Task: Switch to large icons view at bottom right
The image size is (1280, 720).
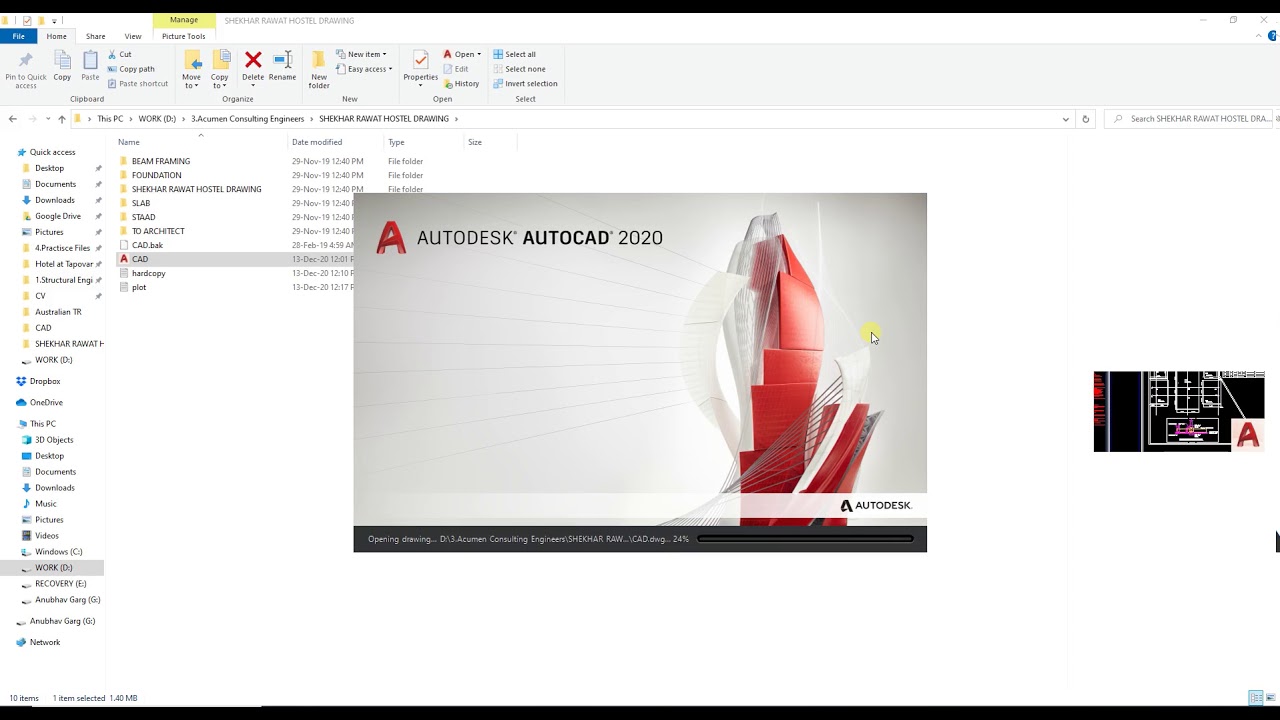Action: click(x=1269, y=698)
